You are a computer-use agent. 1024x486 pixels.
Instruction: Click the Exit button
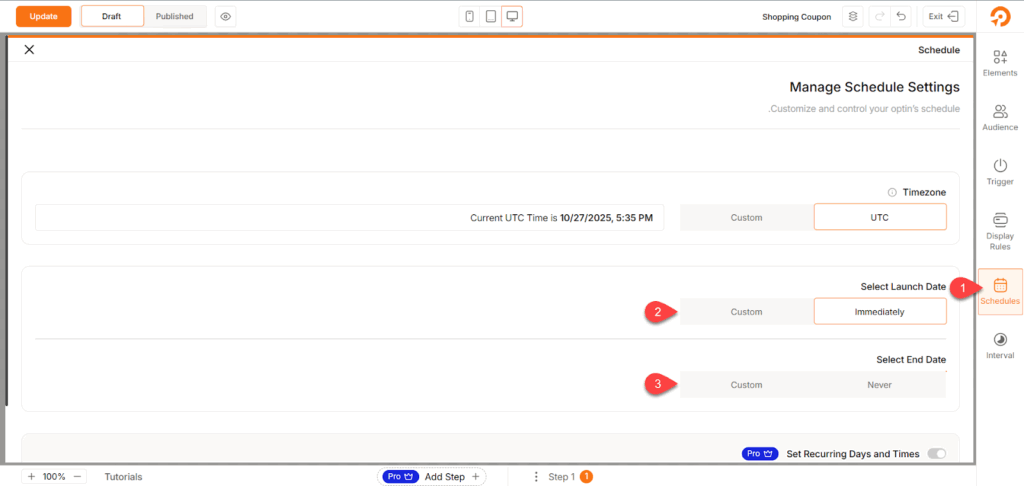click(x=944, y=16)
